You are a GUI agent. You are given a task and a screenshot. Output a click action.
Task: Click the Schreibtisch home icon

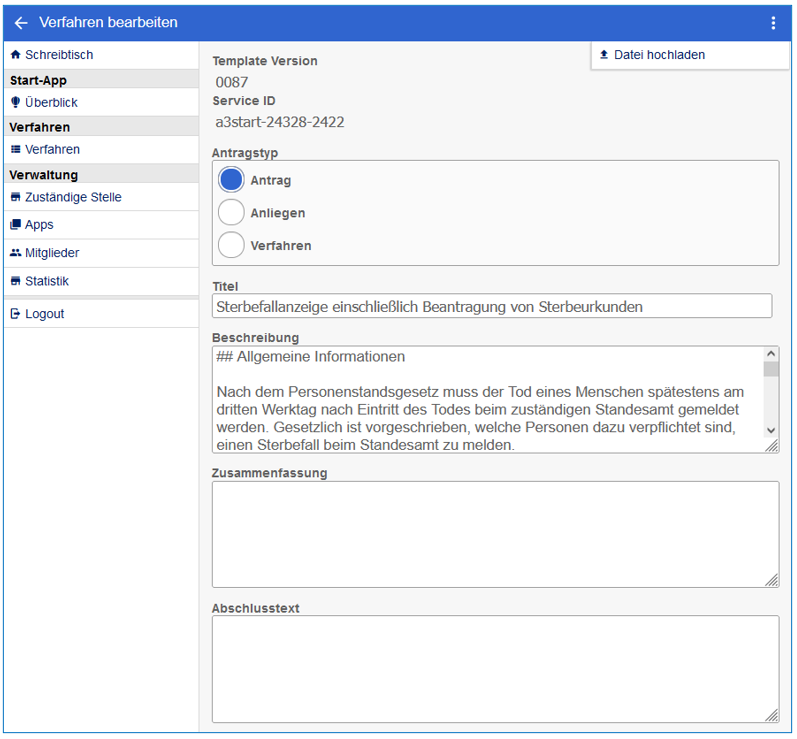15,55
